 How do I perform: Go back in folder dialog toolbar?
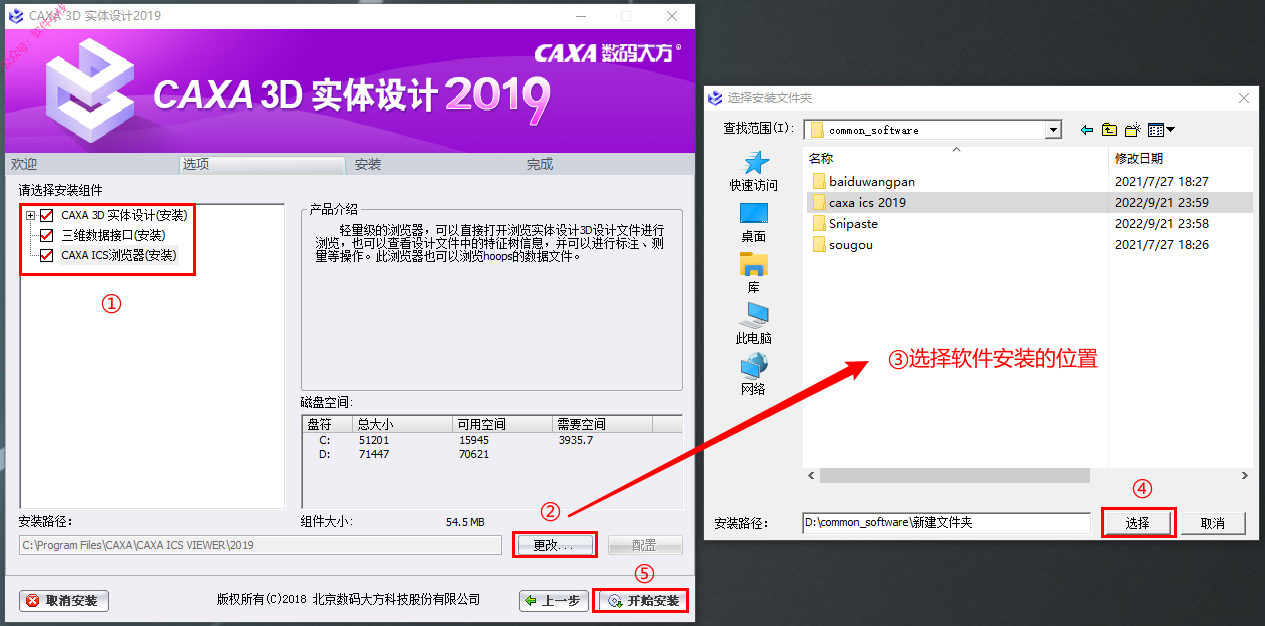[1087, 130]
